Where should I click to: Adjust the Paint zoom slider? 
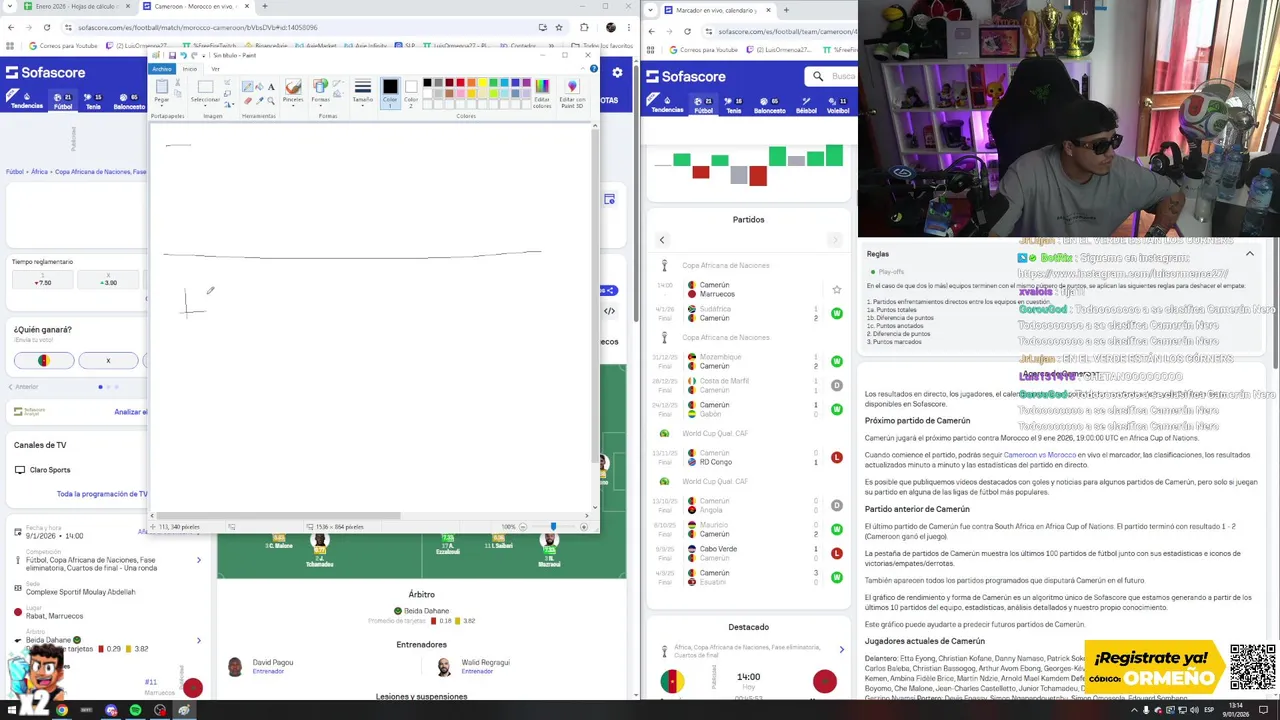coord(553,526)
